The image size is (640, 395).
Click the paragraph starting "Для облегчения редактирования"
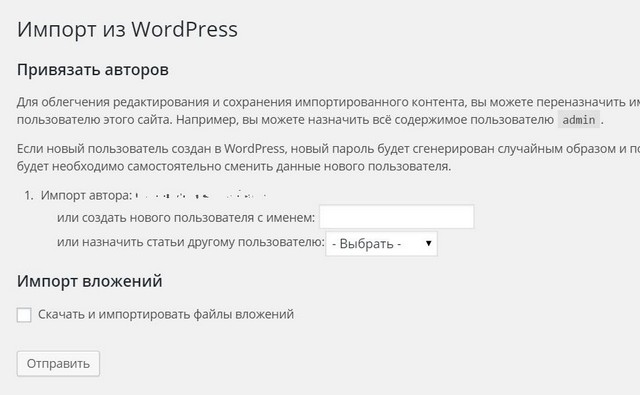tap(328, 111)
